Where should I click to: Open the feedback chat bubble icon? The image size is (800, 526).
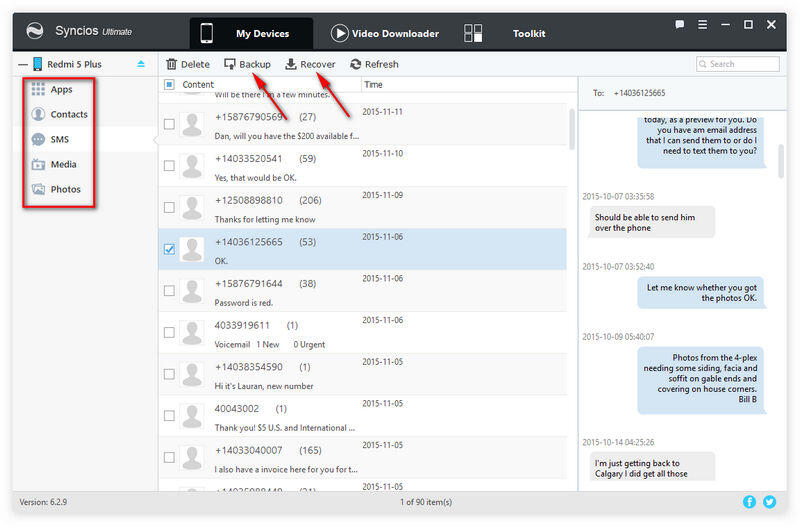[680, 24]
